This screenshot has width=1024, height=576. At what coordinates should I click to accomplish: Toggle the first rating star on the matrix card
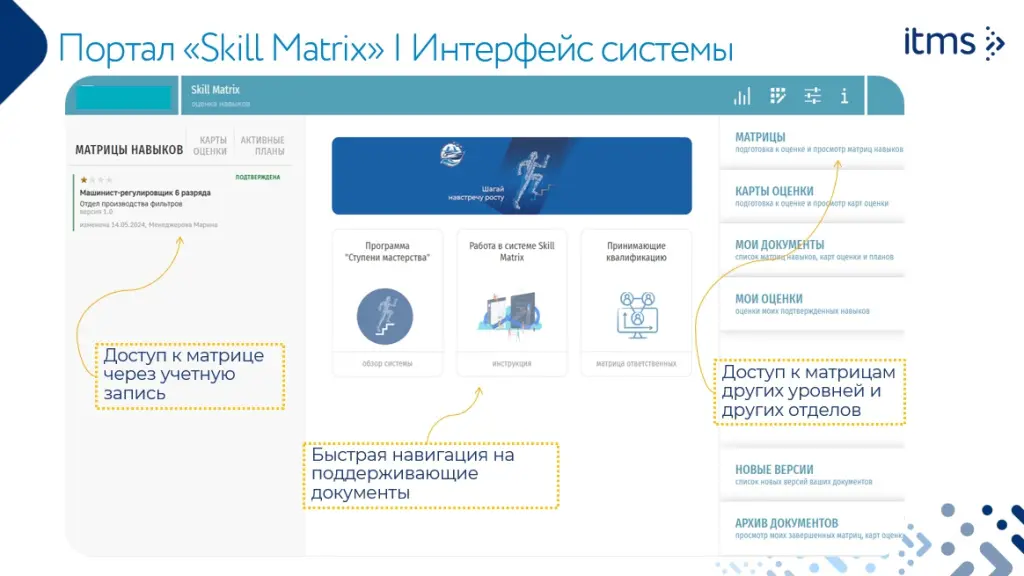(x=83, y=177)
